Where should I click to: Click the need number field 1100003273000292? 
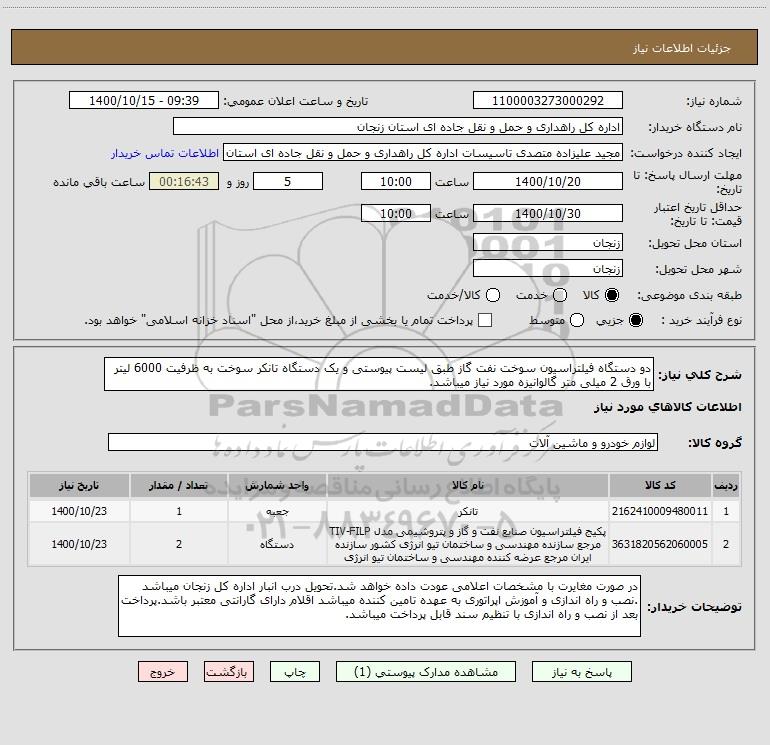pyautogui.click(x=548, y=101)
